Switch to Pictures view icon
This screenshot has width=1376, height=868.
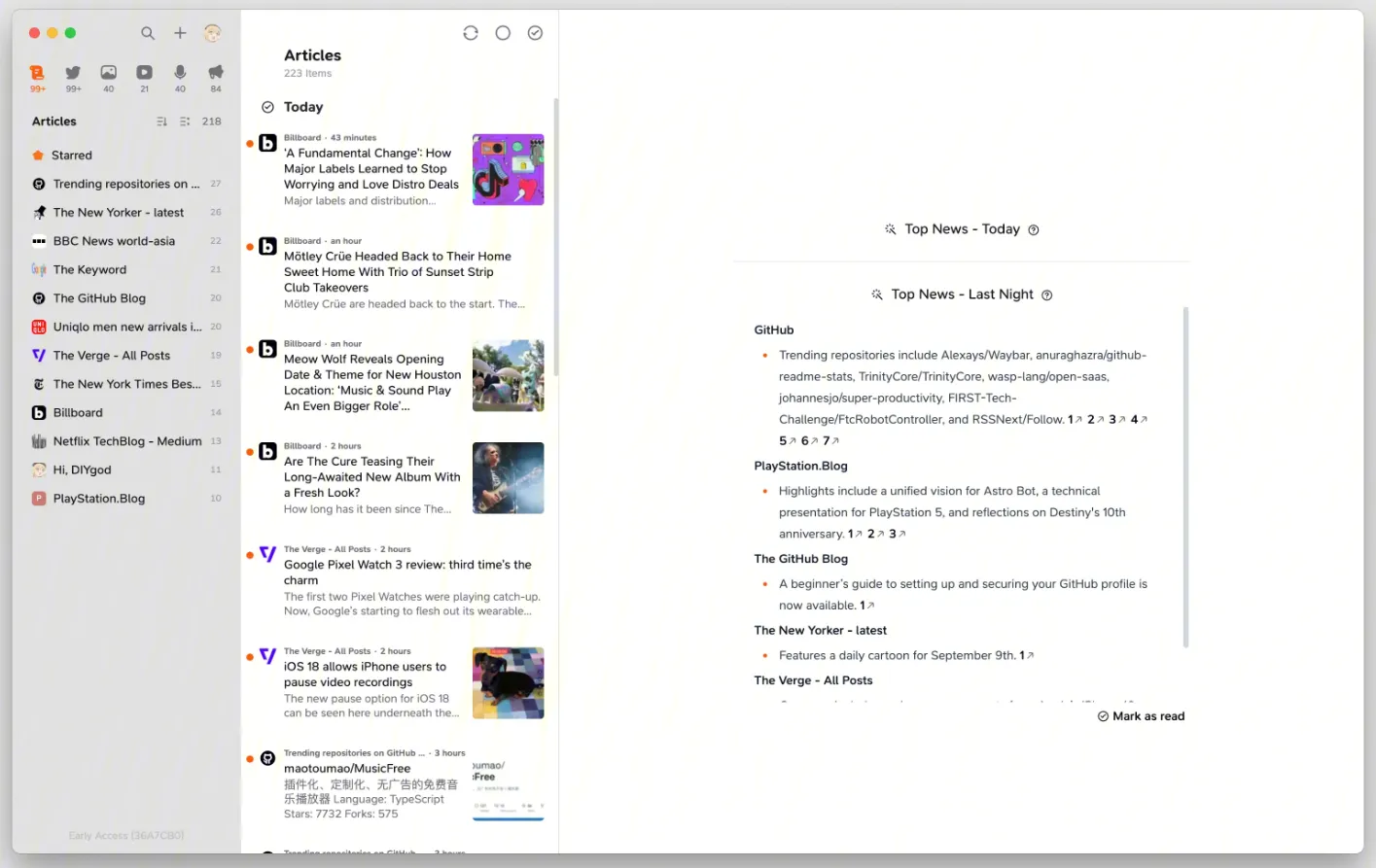click(x=109, y=73)
